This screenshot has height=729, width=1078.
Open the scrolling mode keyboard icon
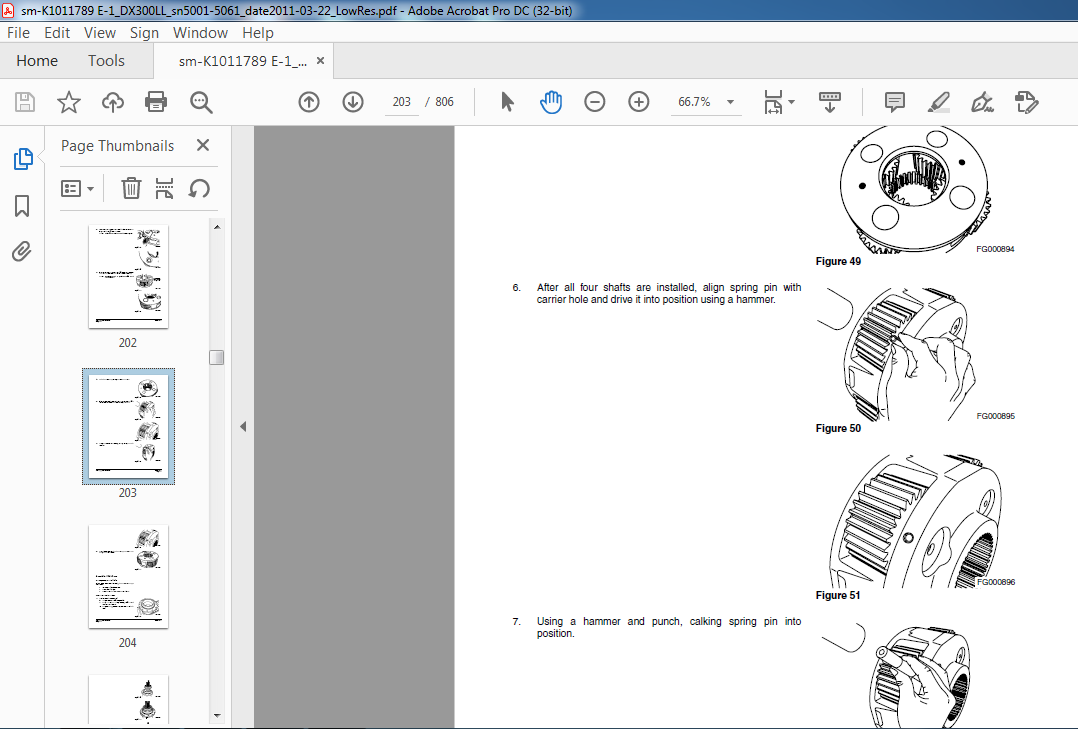pyautogui.click(x=830, y=102)
